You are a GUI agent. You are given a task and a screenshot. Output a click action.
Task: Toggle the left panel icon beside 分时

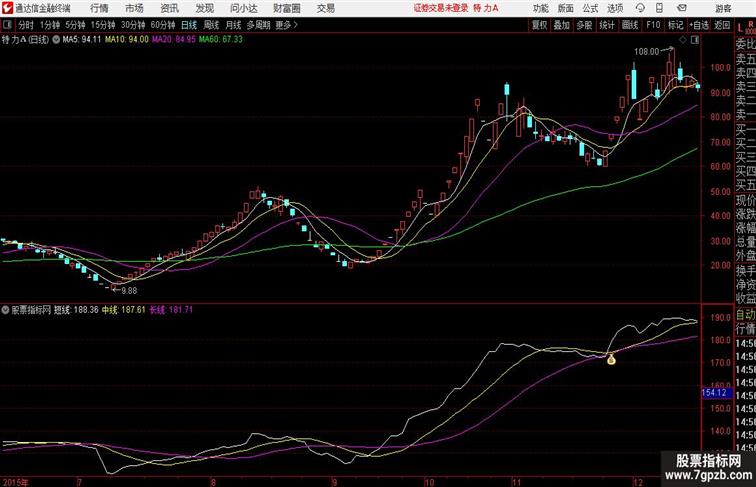click(7, 25)
